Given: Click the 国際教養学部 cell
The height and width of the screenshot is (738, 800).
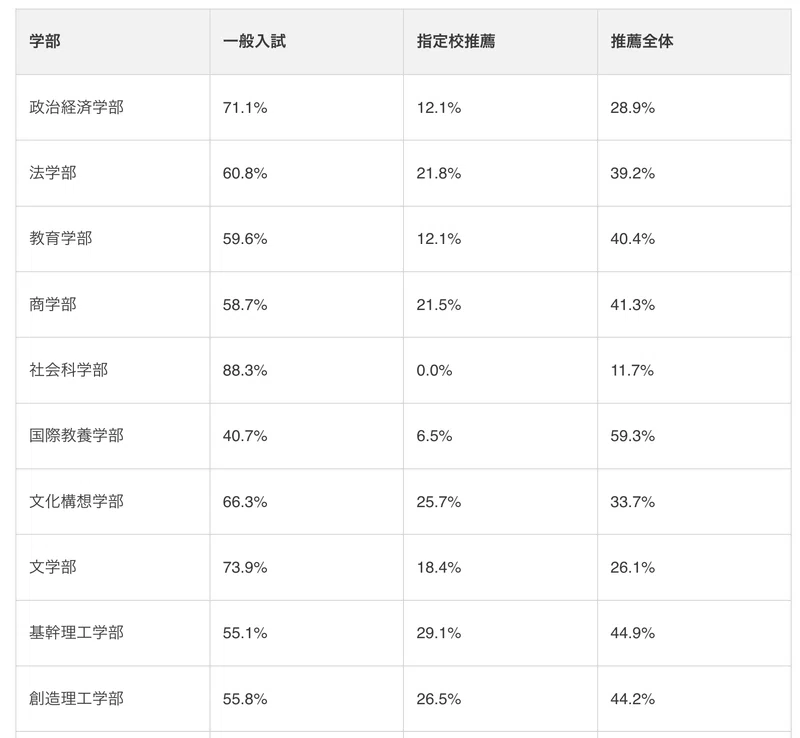Looking at the screenshot, I should coord(76,435).
